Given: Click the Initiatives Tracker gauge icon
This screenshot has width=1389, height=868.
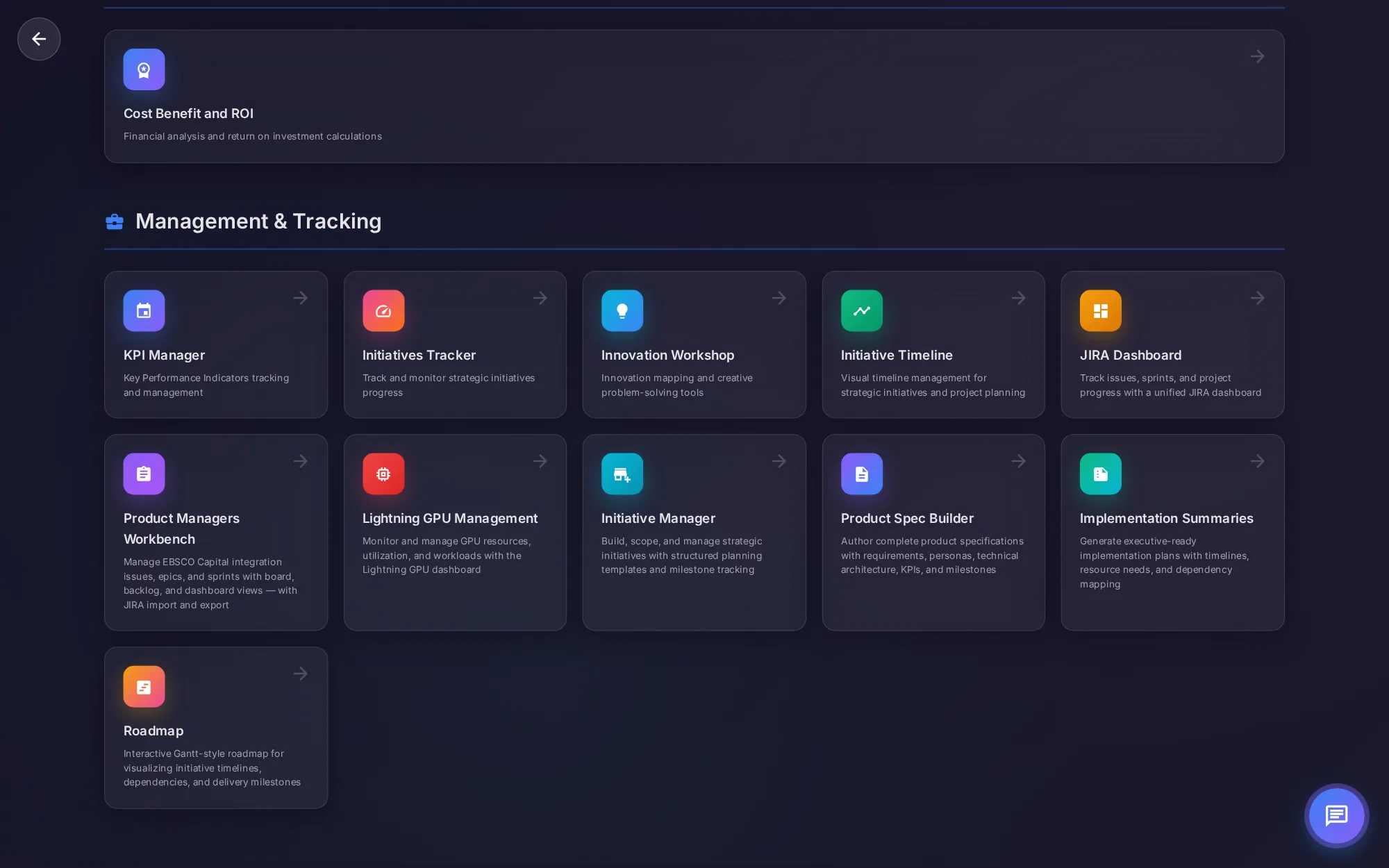Looking at the screenshot, I should [x=383, y=310].
